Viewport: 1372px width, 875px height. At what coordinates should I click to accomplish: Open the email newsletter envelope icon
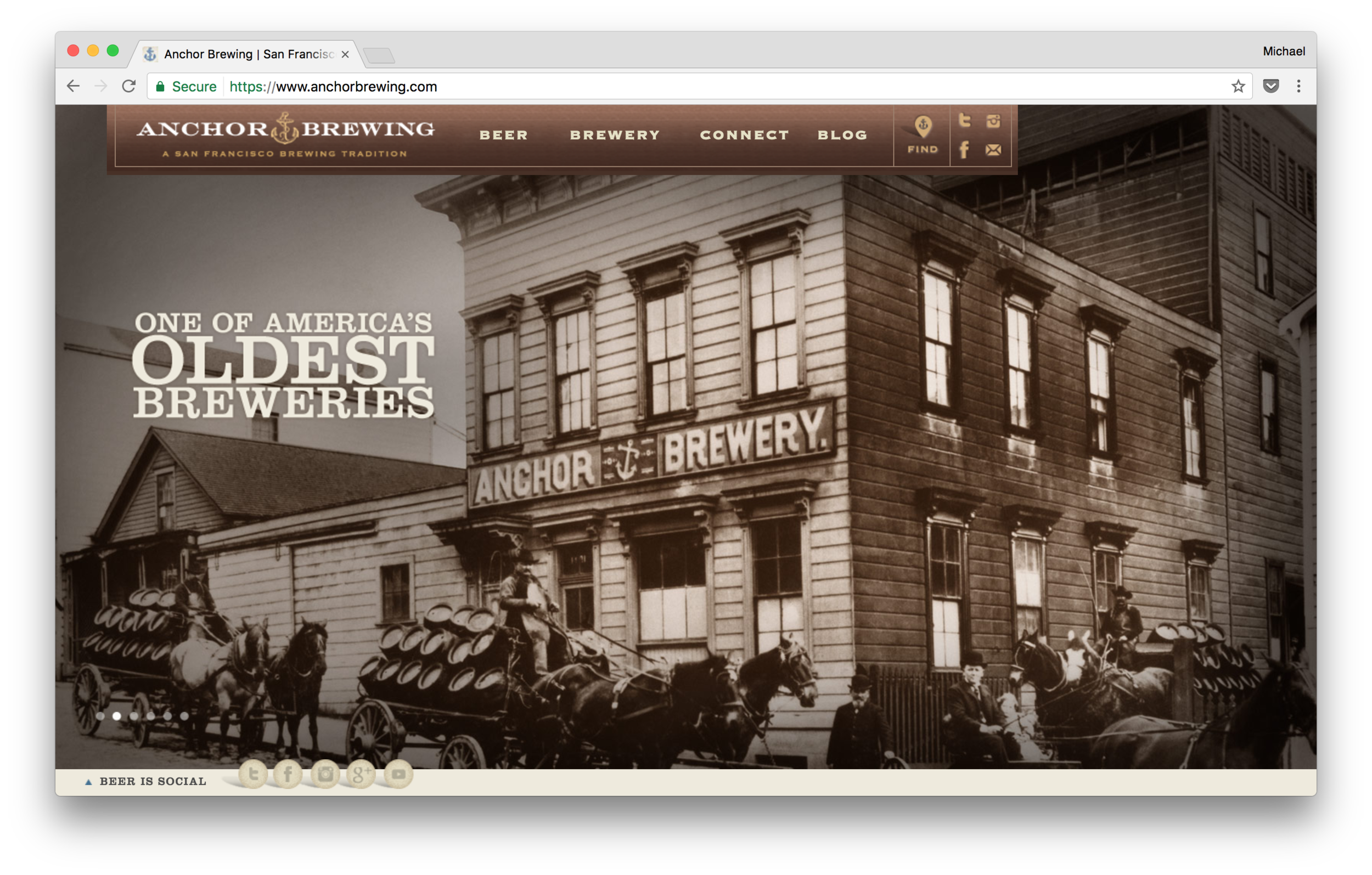coord(993,150)
